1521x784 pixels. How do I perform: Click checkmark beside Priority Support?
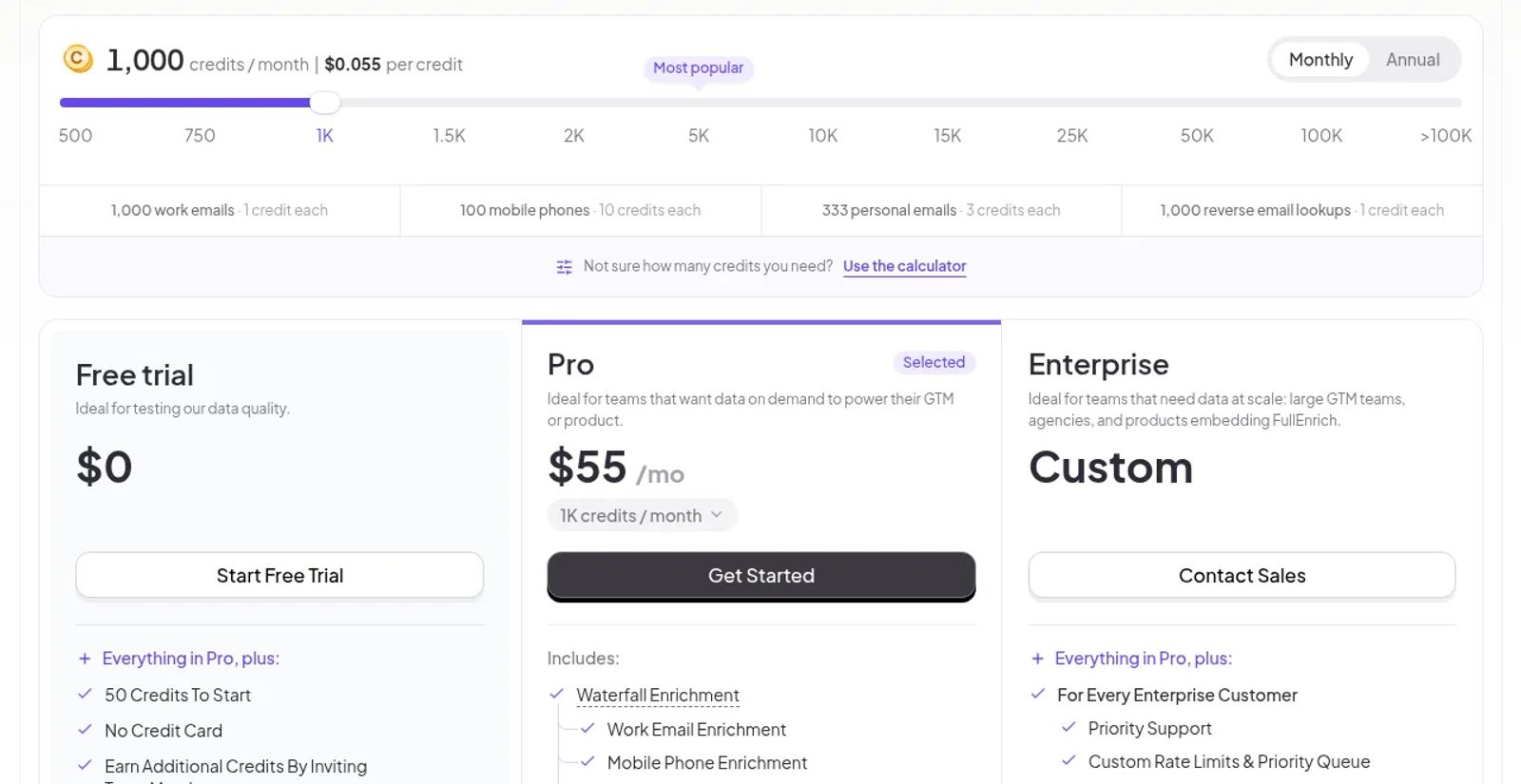[1069, 728]
